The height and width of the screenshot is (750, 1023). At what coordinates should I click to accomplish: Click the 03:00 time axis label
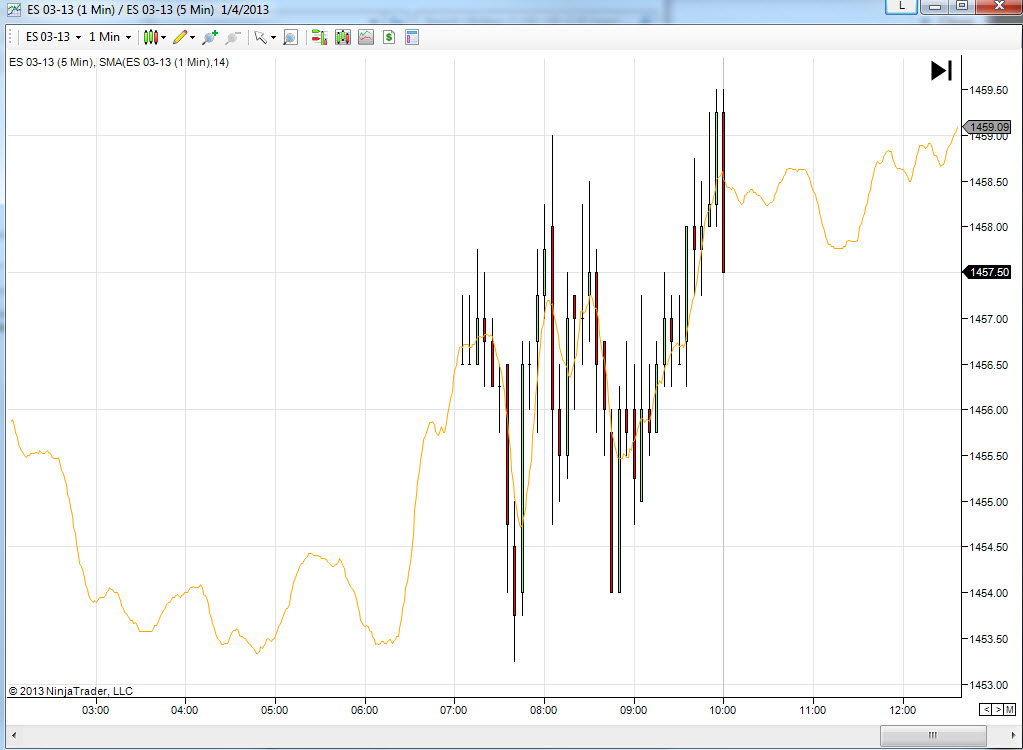(95, 710)
